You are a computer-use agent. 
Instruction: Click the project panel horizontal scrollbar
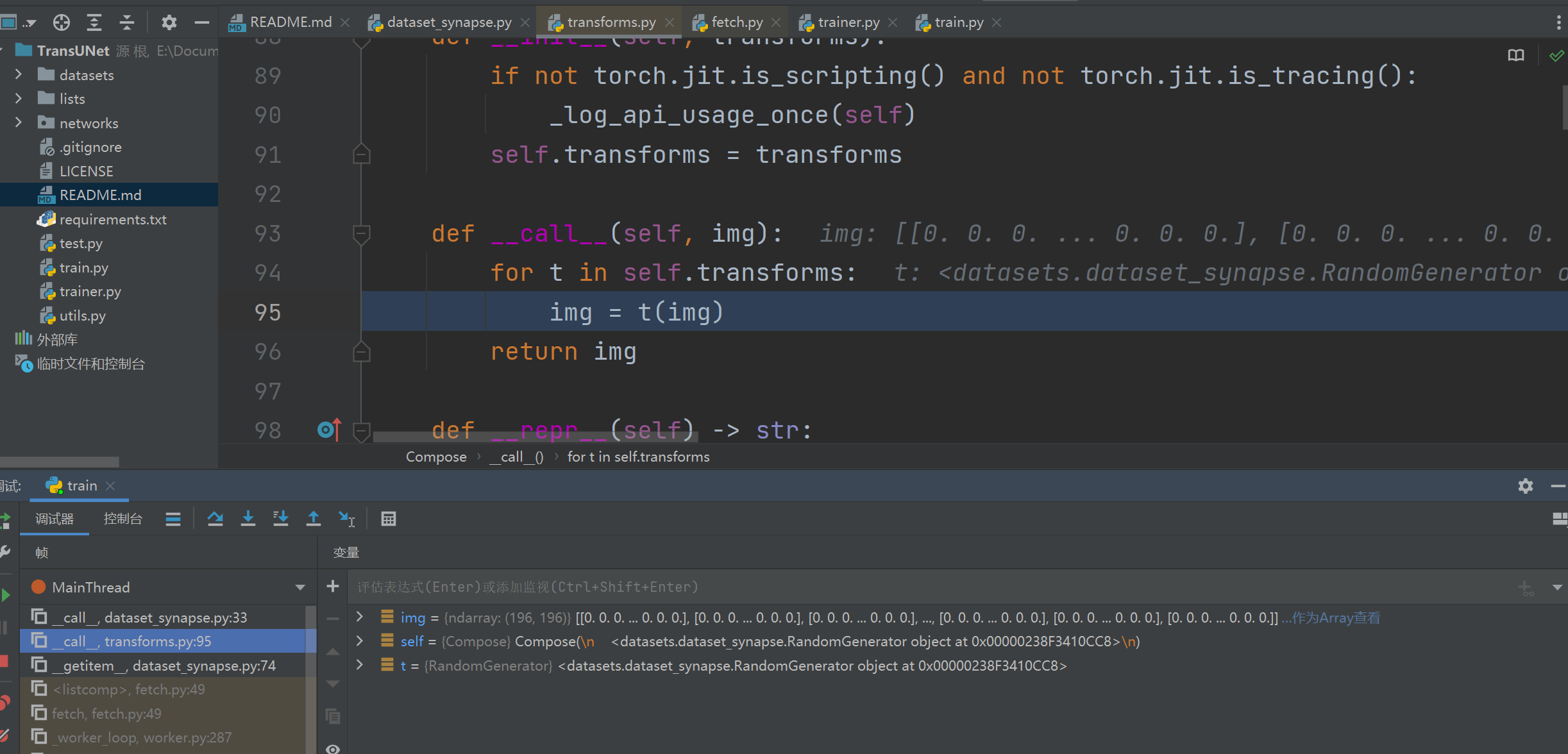tap(59, 462)
